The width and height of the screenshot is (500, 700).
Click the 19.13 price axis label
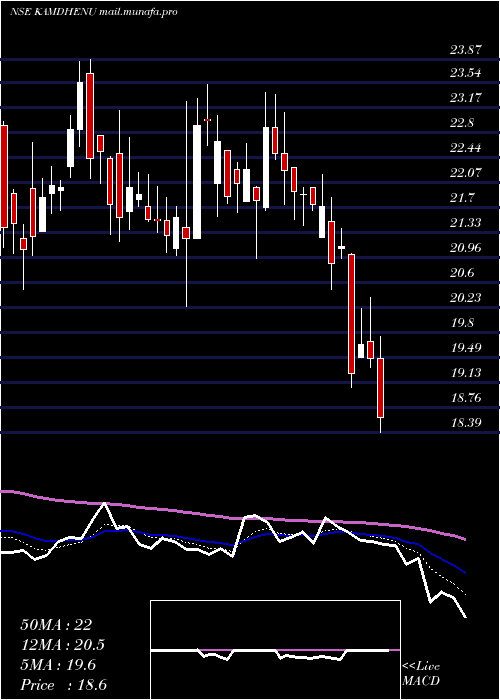pyautogui.click(x=466, y=373)
